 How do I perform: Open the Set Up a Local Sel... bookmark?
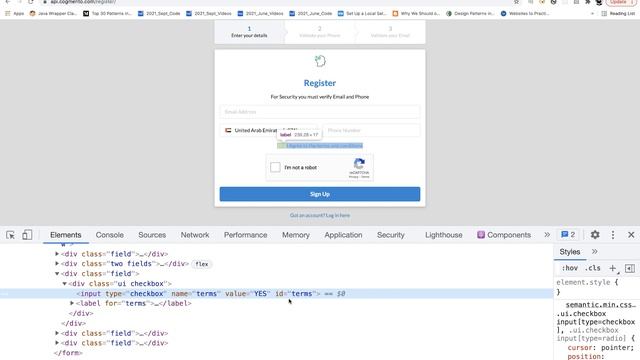click(x=362, y=13)
